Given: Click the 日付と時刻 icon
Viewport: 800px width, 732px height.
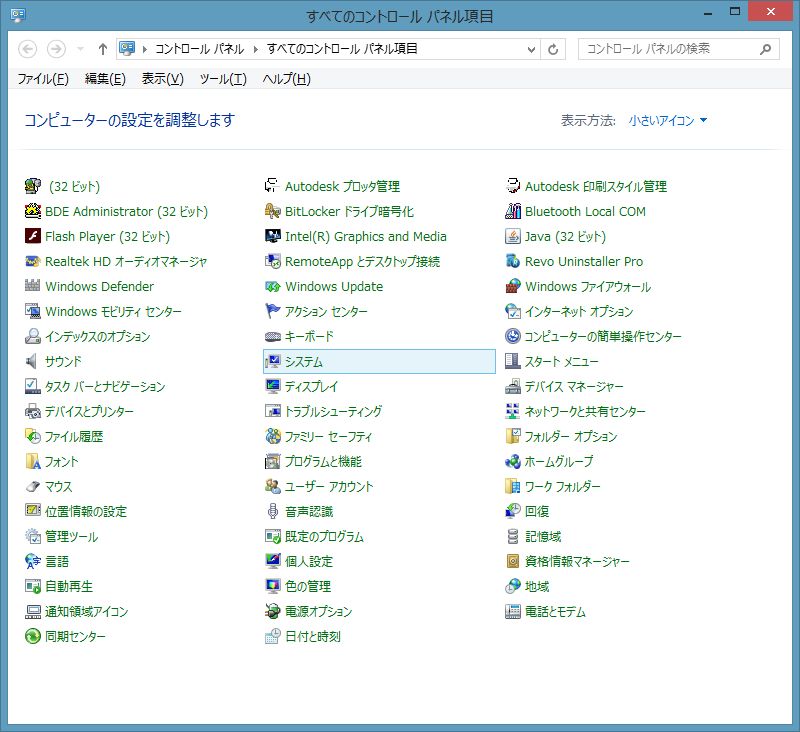Looking at the screenshot, I should (x=273, y=636).
